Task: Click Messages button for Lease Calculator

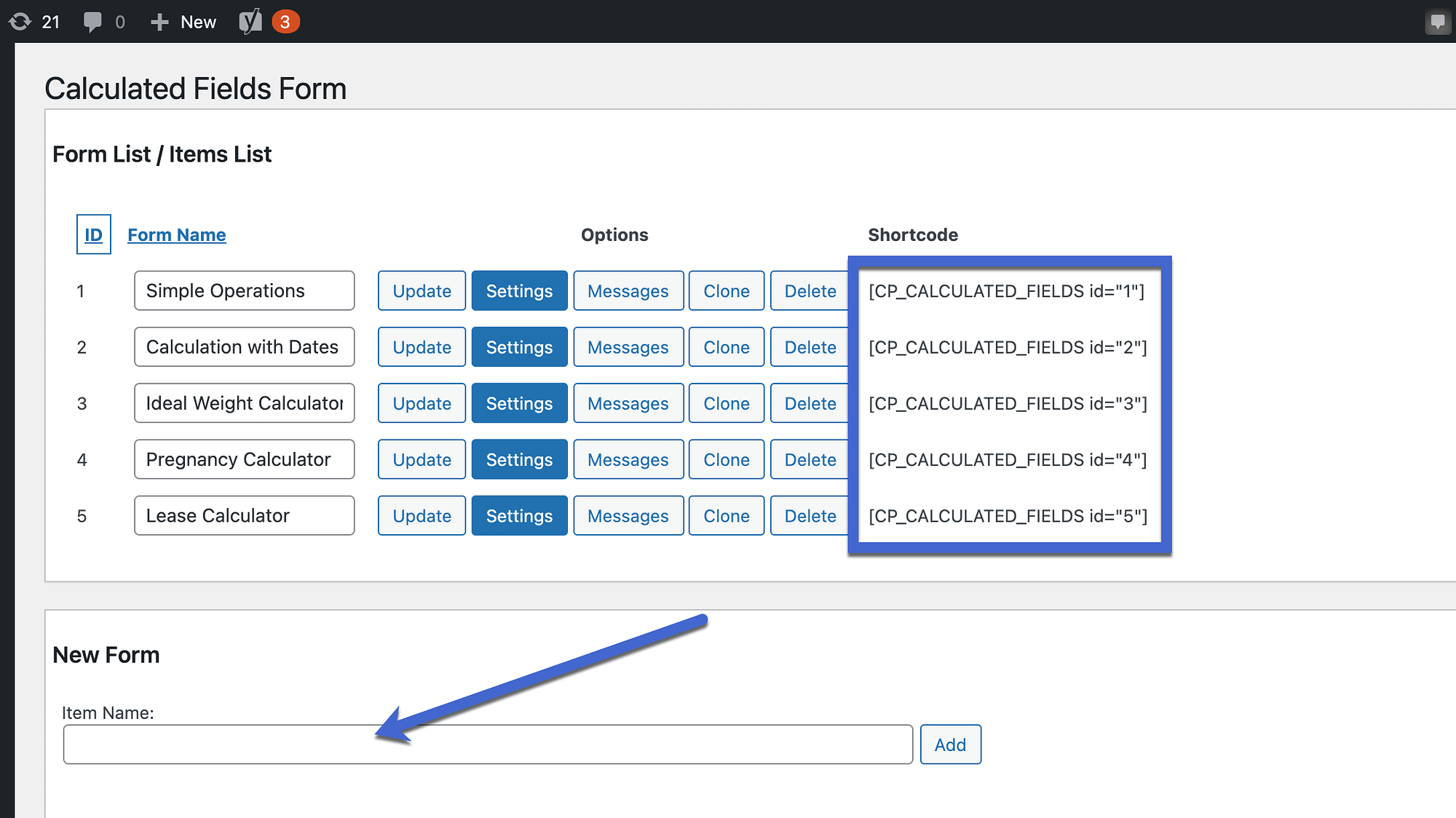Action: tap(627, 515)
